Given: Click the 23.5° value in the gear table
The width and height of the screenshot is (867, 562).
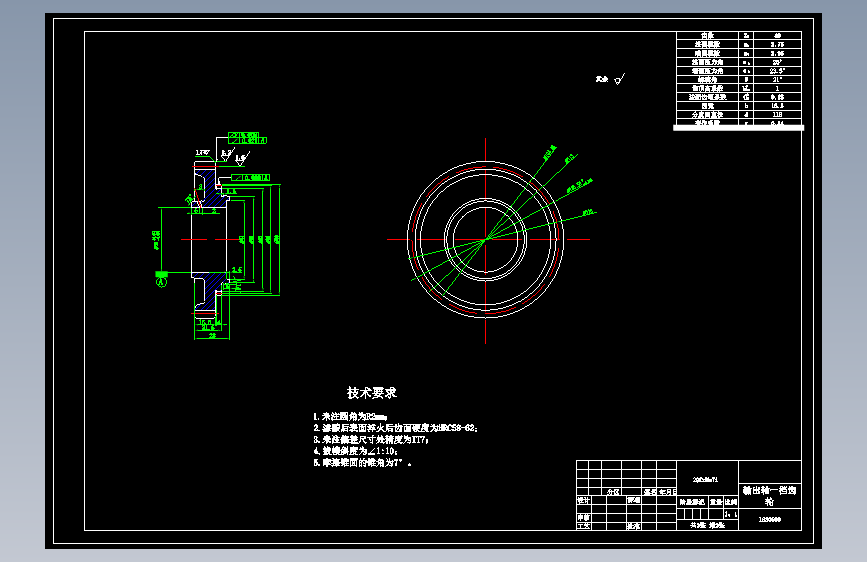Looking at the screenshot, I should 777,71.
